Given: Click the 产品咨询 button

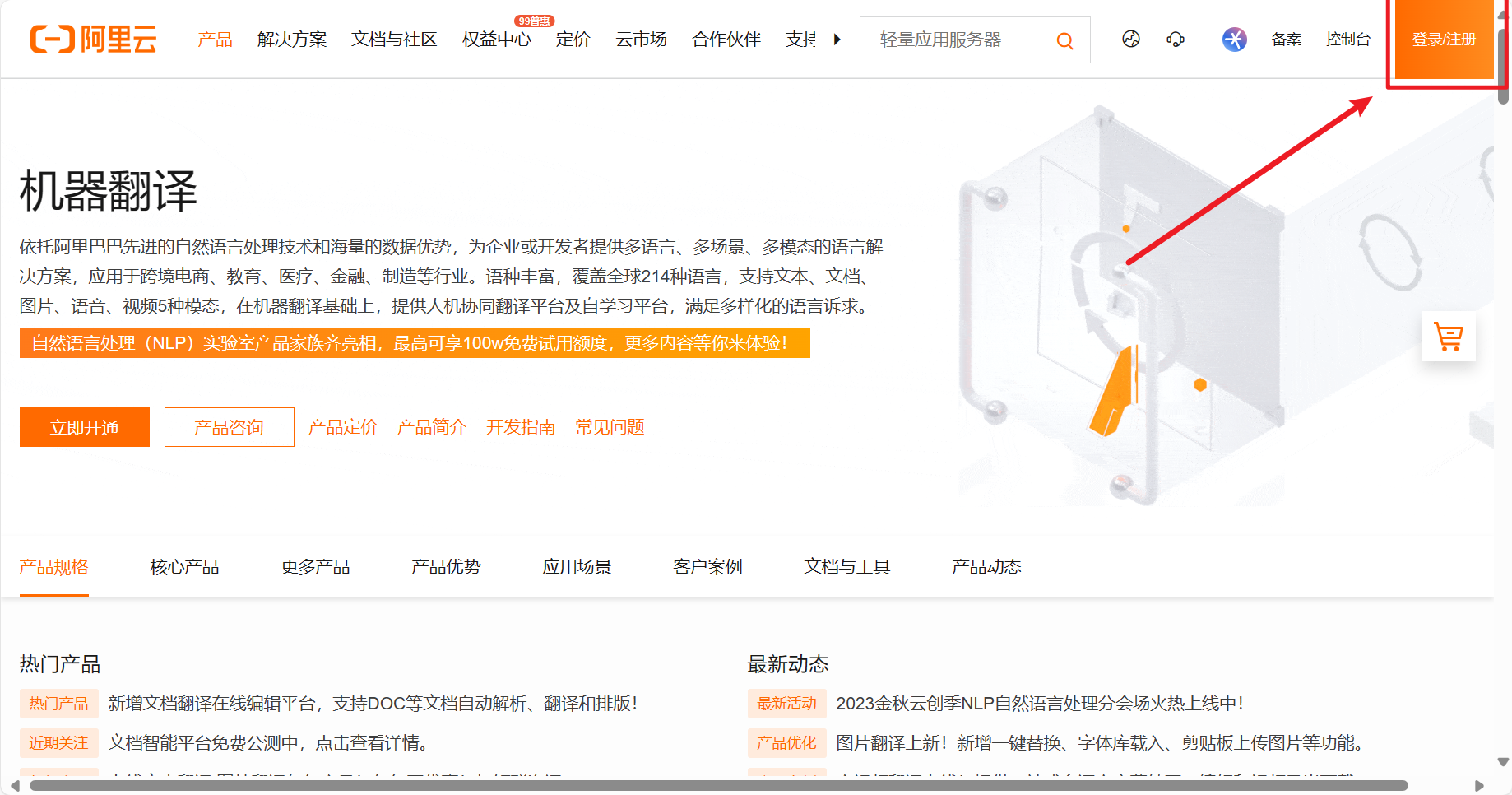Looking at the screenshot, I should [230, 427].
